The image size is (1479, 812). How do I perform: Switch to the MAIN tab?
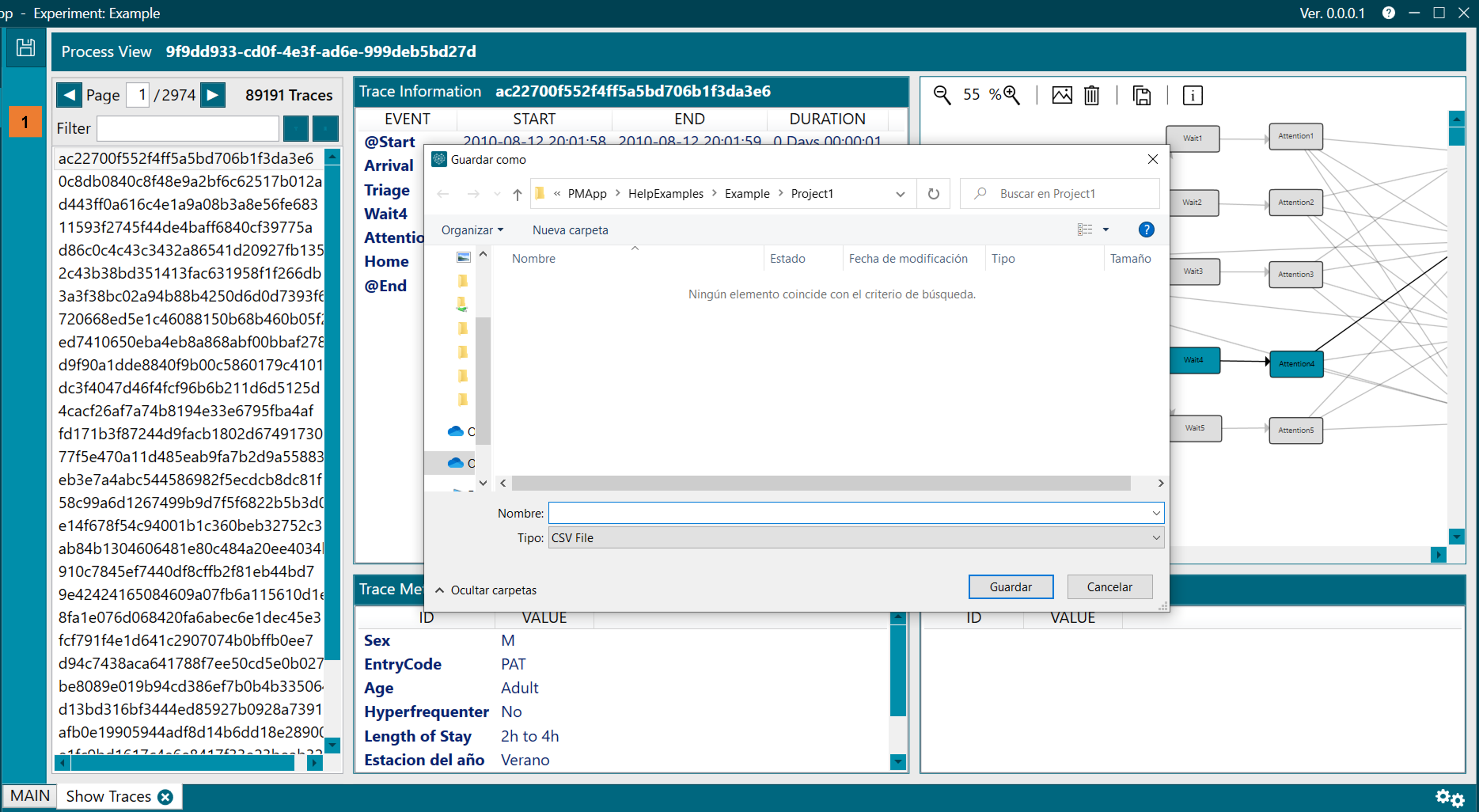coord(30,796)
